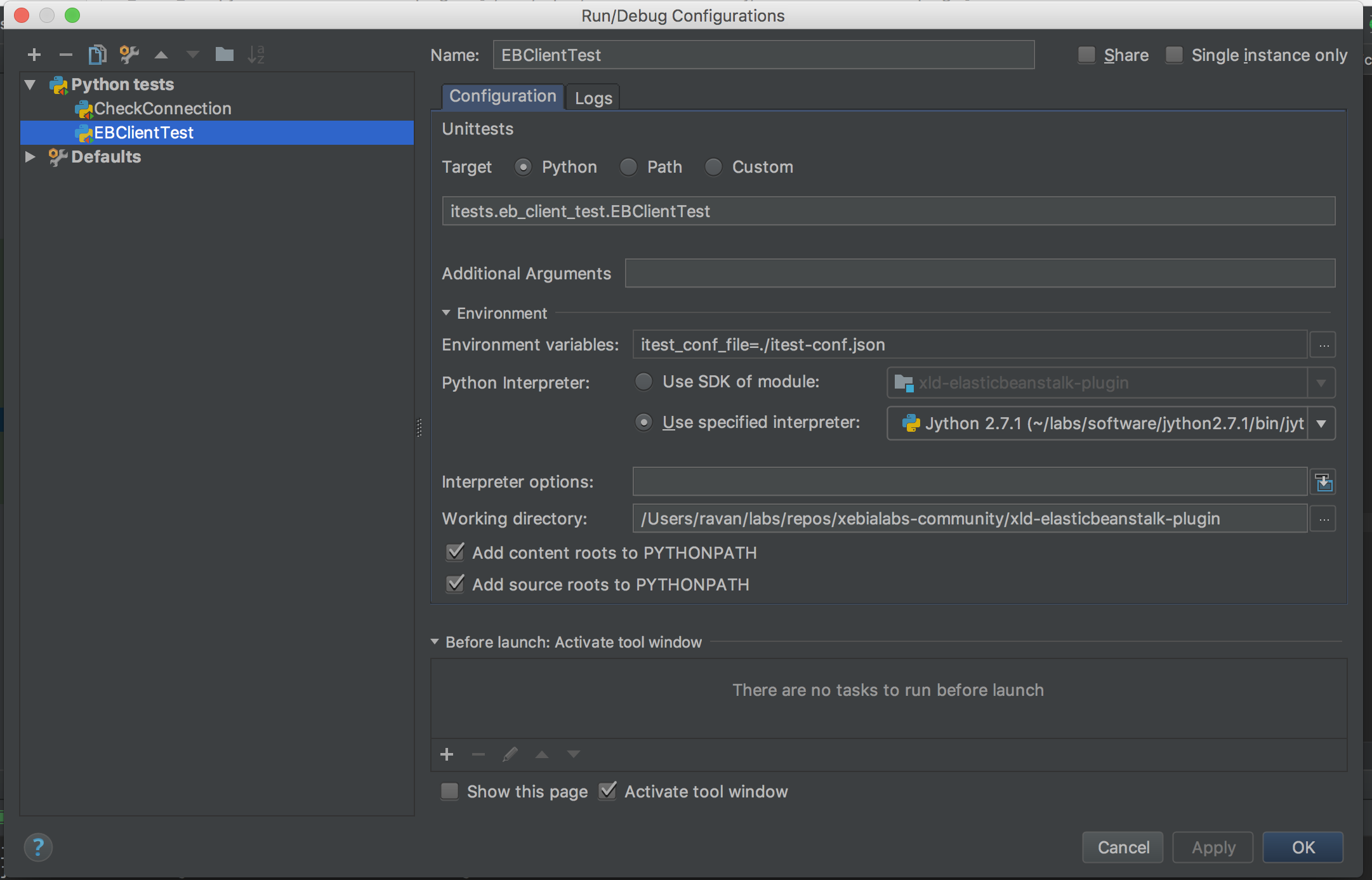Viewport: 1372px width, 880px height.
Task: Collapse the Environment section
Action: pos(446,313)
